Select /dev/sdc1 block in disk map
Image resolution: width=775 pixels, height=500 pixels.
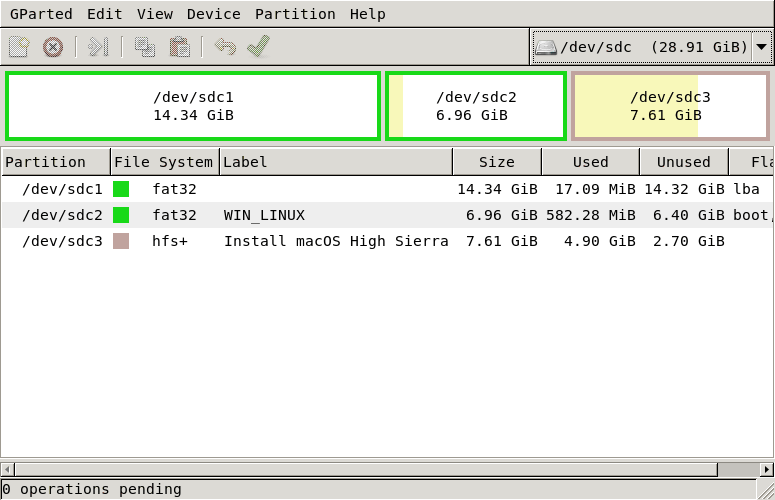click(193, 106)
